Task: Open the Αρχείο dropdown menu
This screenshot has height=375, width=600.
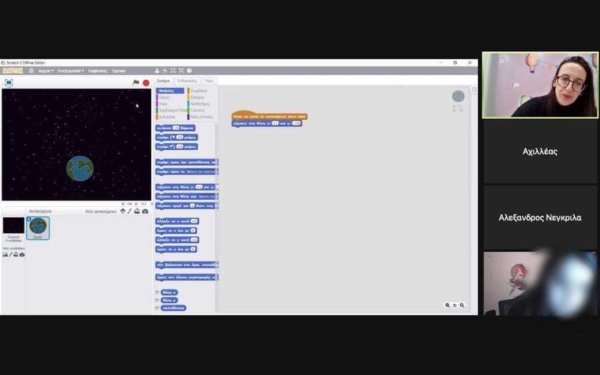Action: (x=46, y=71)
